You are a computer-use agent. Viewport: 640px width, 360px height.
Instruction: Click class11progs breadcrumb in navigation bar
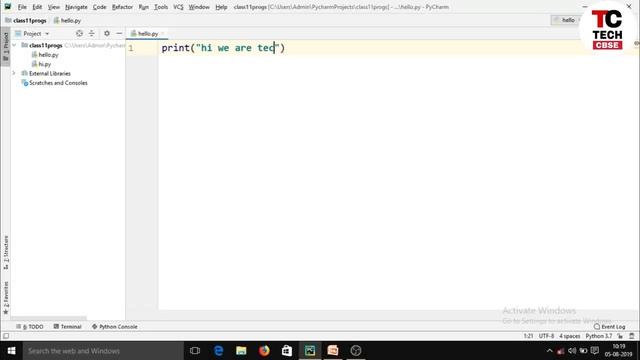26,20
